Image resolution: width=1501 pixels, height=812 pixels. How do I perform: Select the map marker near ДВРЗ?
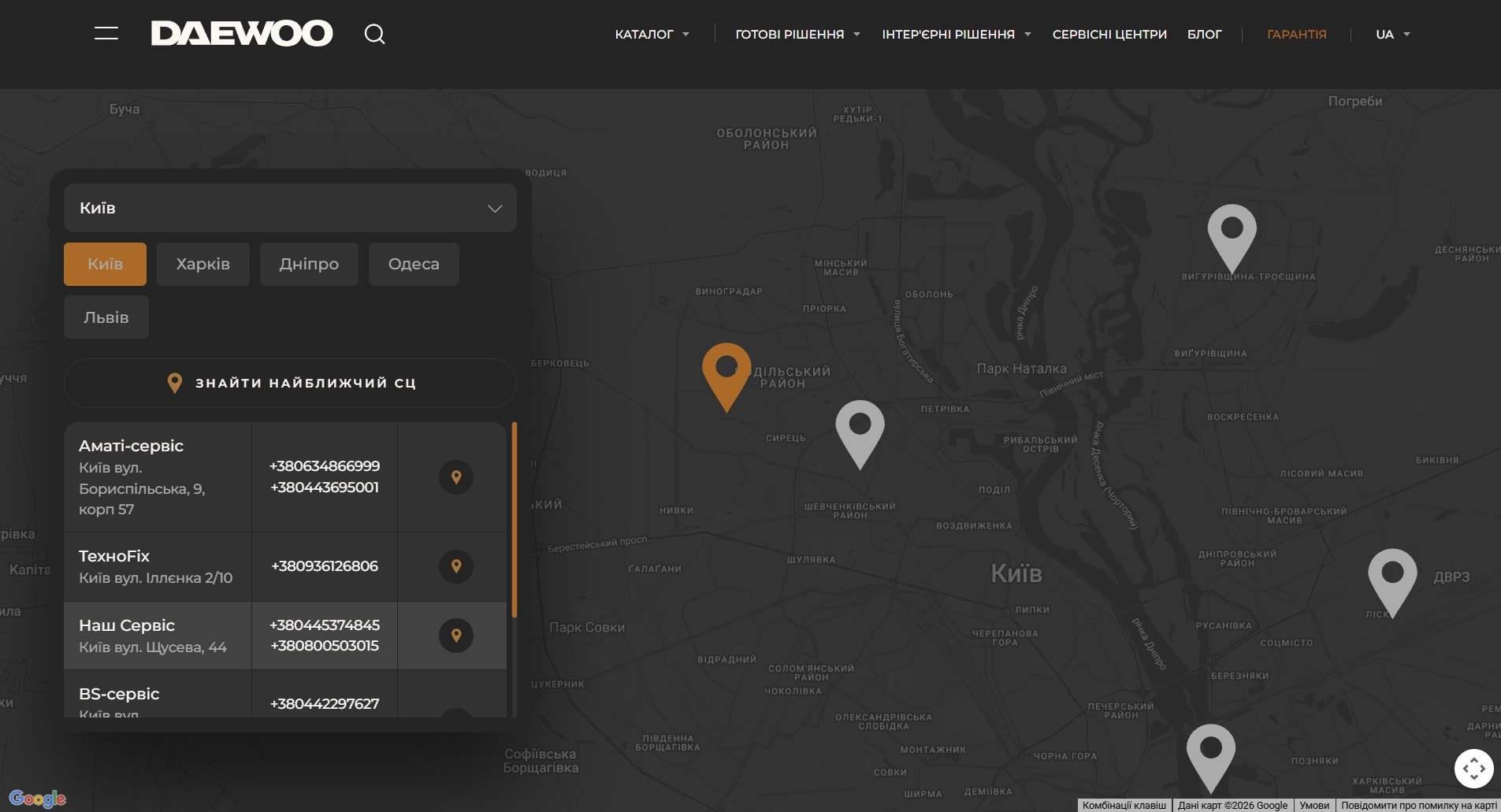point(1392,583)
